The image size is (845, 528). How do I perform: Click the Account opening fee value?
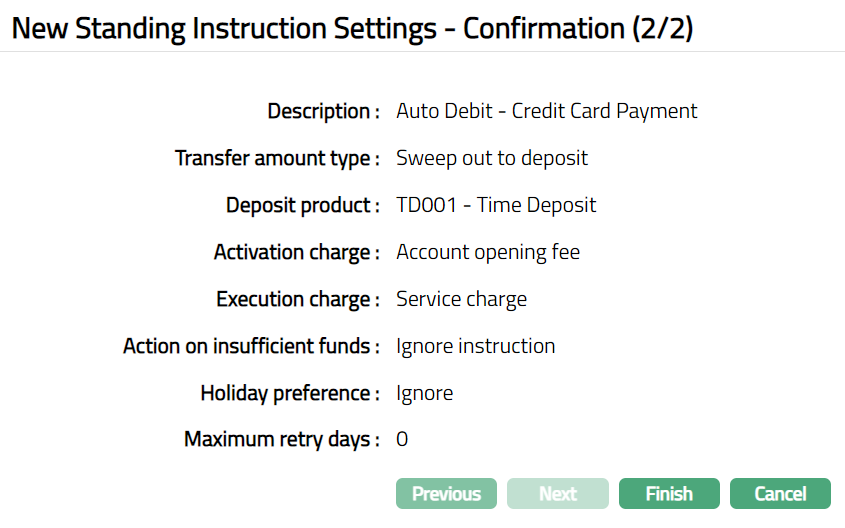[488, 252]
